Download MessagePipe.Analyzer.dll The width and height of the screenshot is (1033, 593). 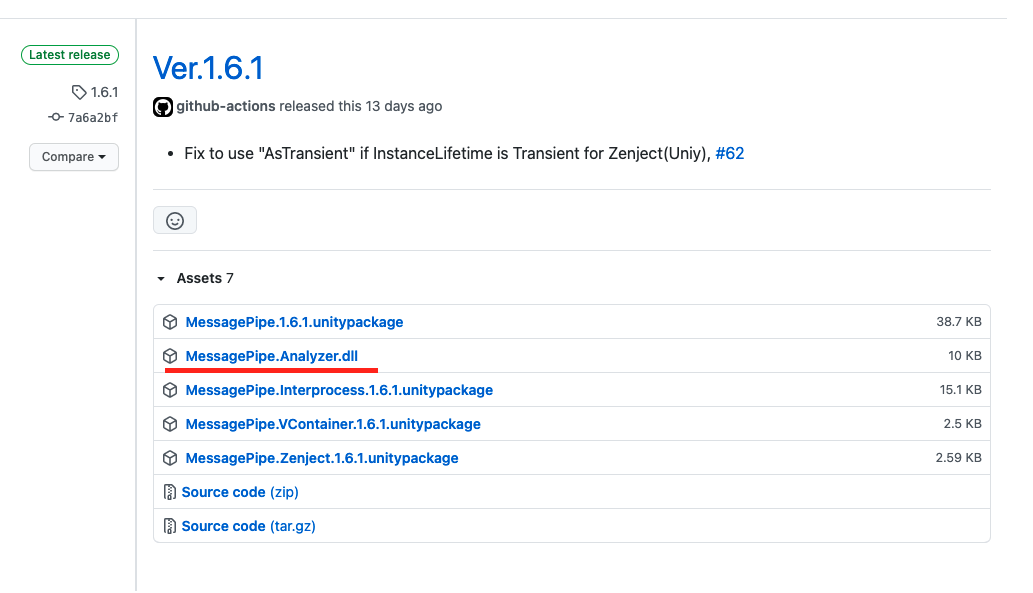[271, 356]
